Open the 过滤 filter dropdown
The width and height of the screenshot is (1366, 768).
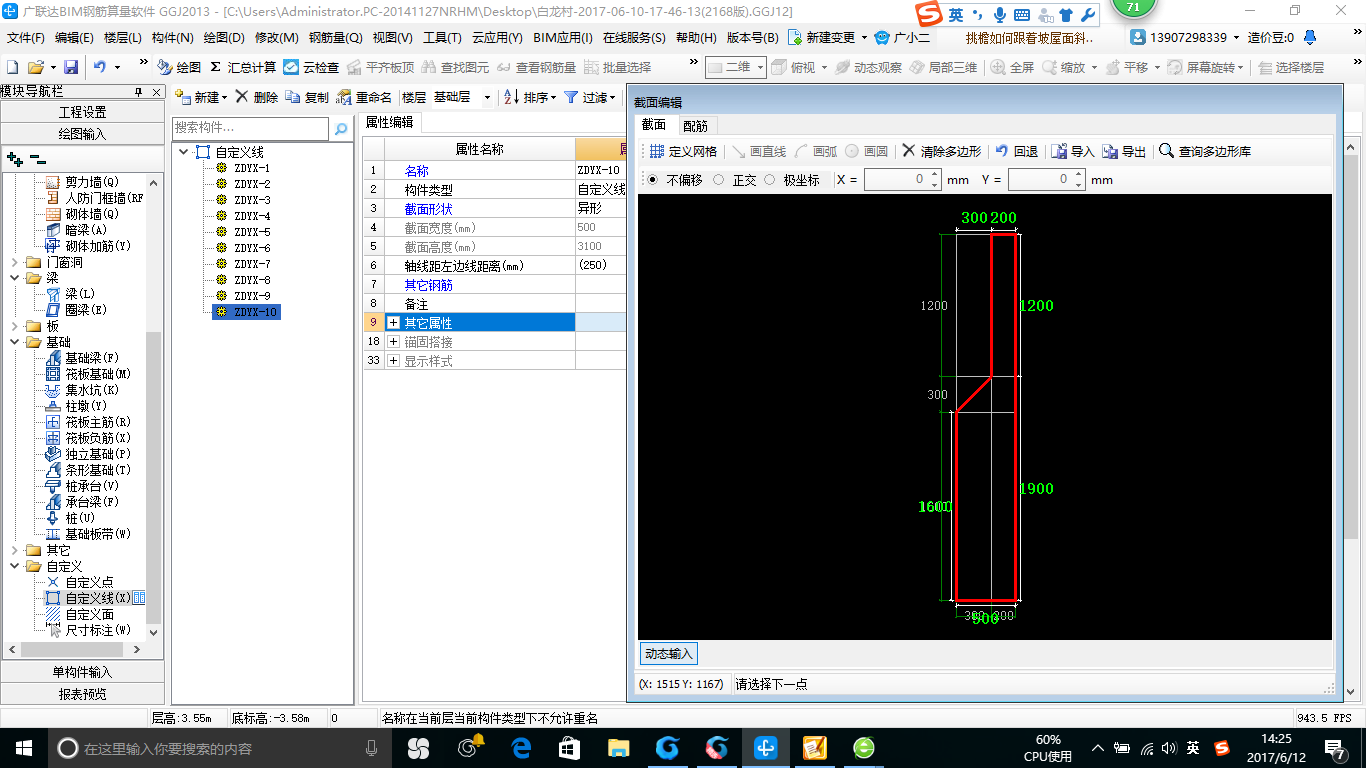[589, 97]
